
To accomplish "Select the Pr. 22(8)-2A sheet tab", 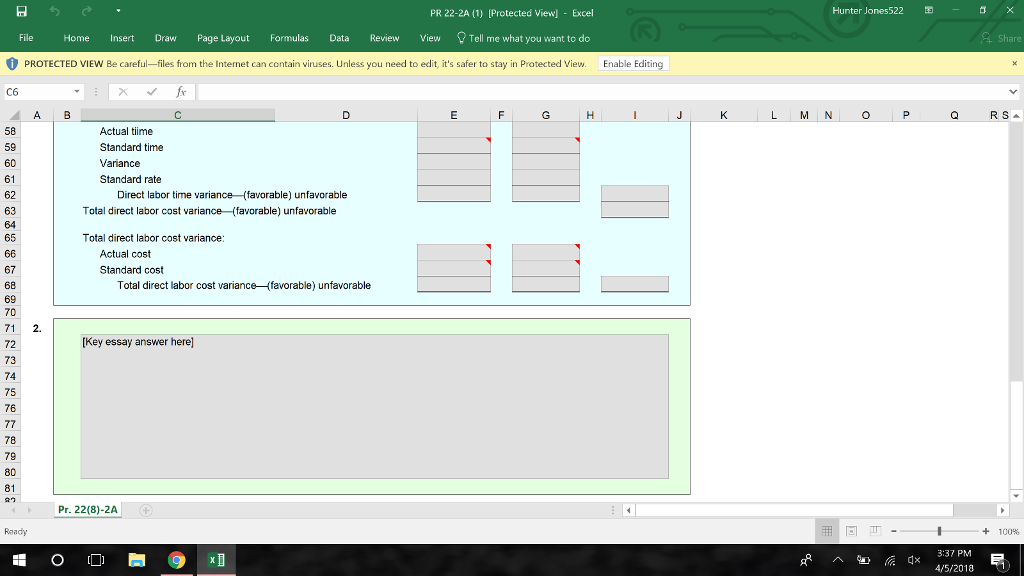I will point(88,509).
